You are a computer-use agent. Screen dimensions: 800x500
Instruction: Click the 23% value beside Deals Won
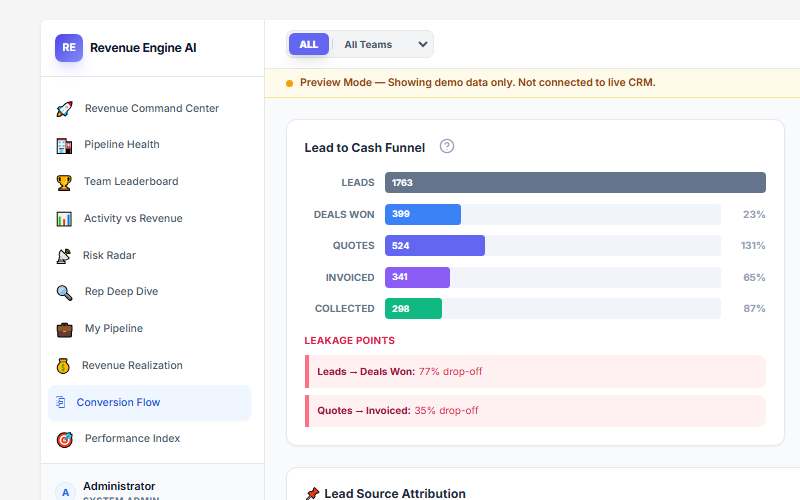click(754, 214)
